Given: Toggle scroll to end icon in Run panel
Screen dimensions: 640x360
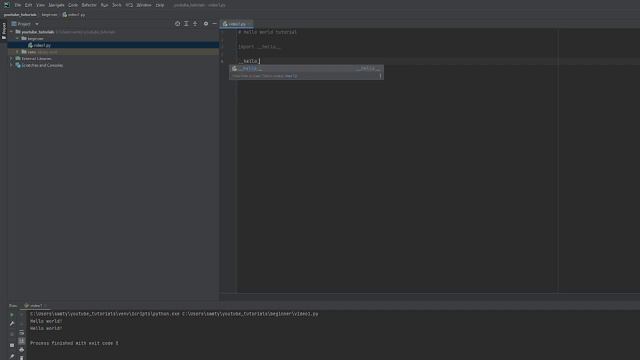Looking at the screenshot, I should pyautogui.click(x=22, y=341).
